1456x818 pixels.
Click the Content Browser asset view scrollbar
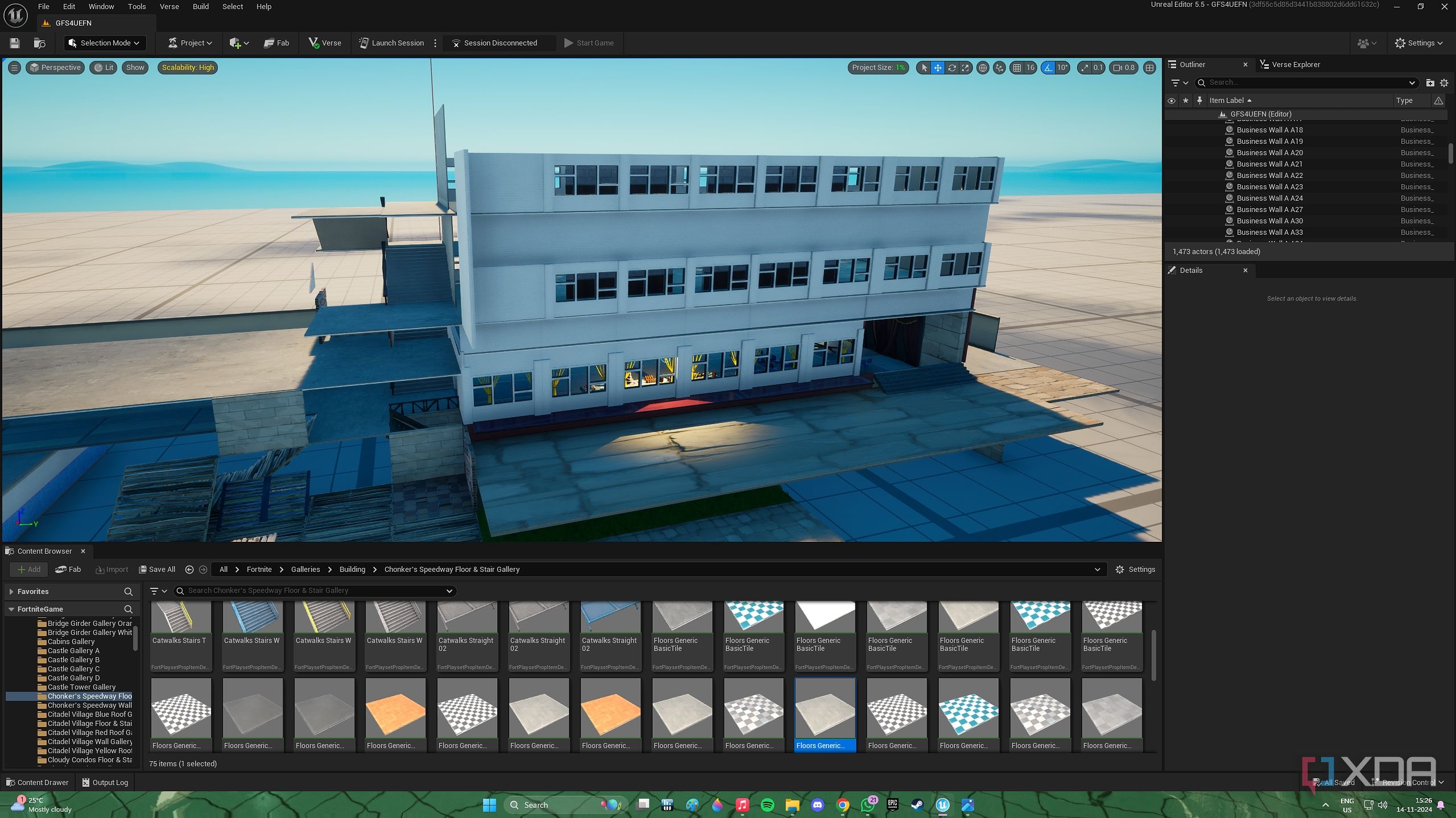click(x=1153, y=655)
